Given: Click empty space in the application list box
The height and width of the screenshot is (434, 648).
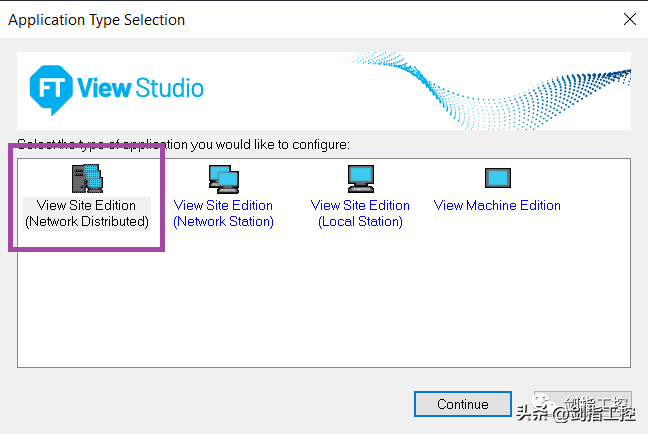Looking at the screenshot, I should [x=330, y=300].
